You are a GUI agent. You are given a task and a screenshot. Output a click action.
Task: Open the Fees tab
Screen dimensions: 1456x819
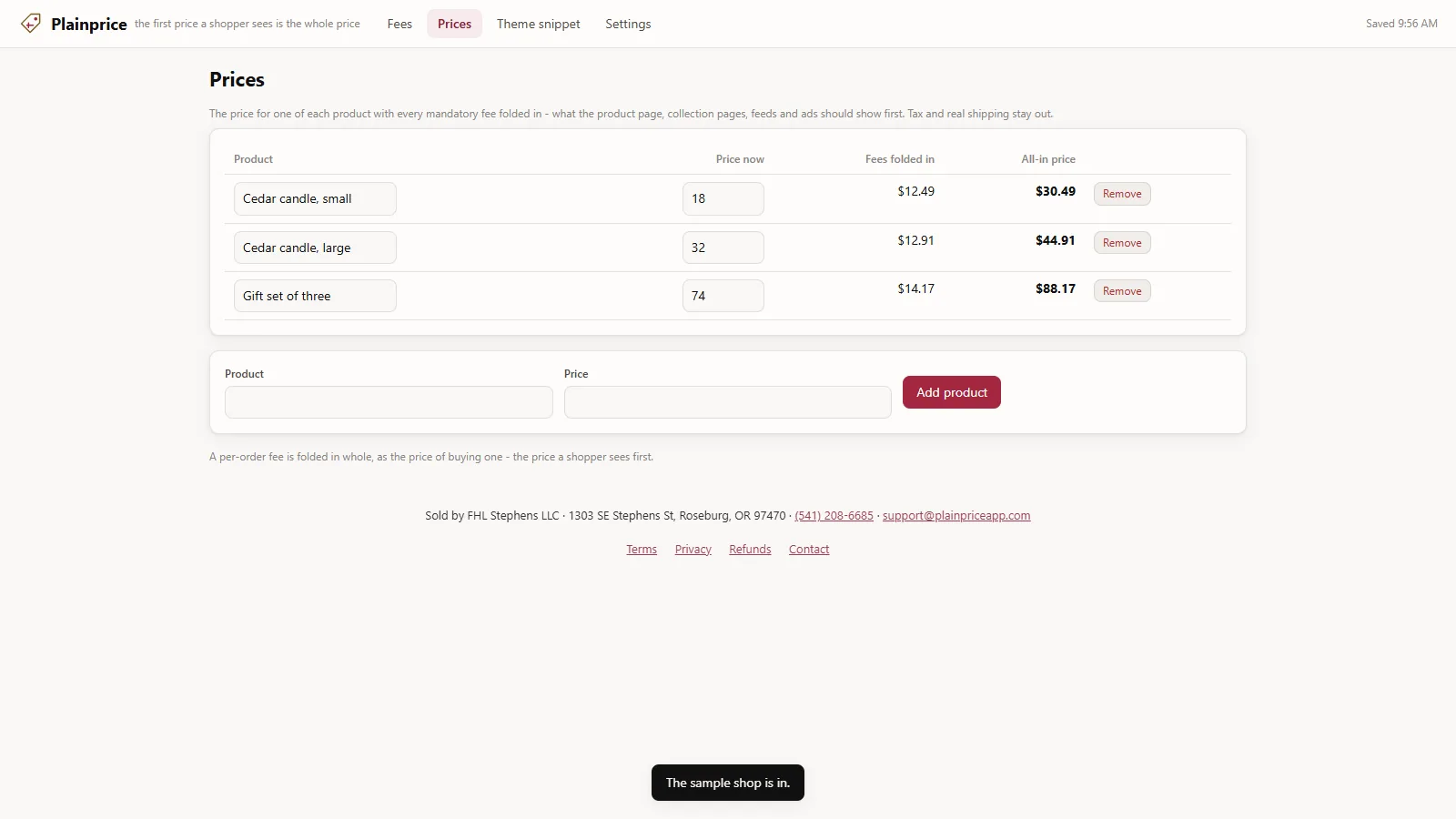click(399, 24)
